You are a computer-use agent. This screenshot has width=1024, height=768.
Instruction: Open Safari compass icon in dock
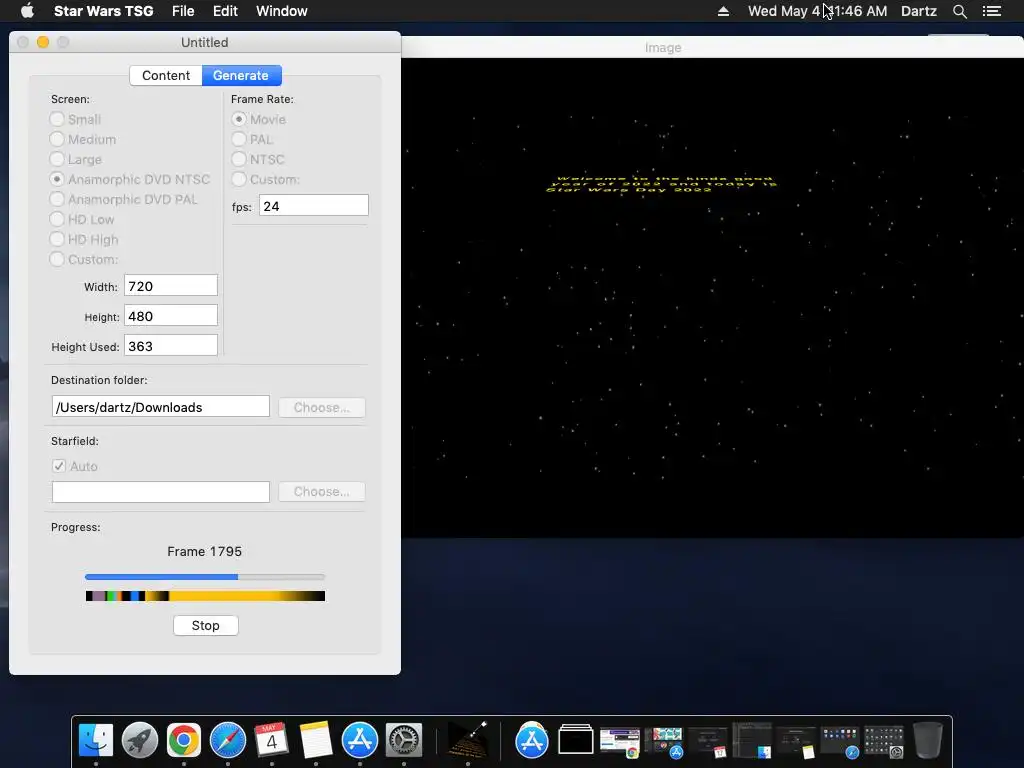point(228,740)
